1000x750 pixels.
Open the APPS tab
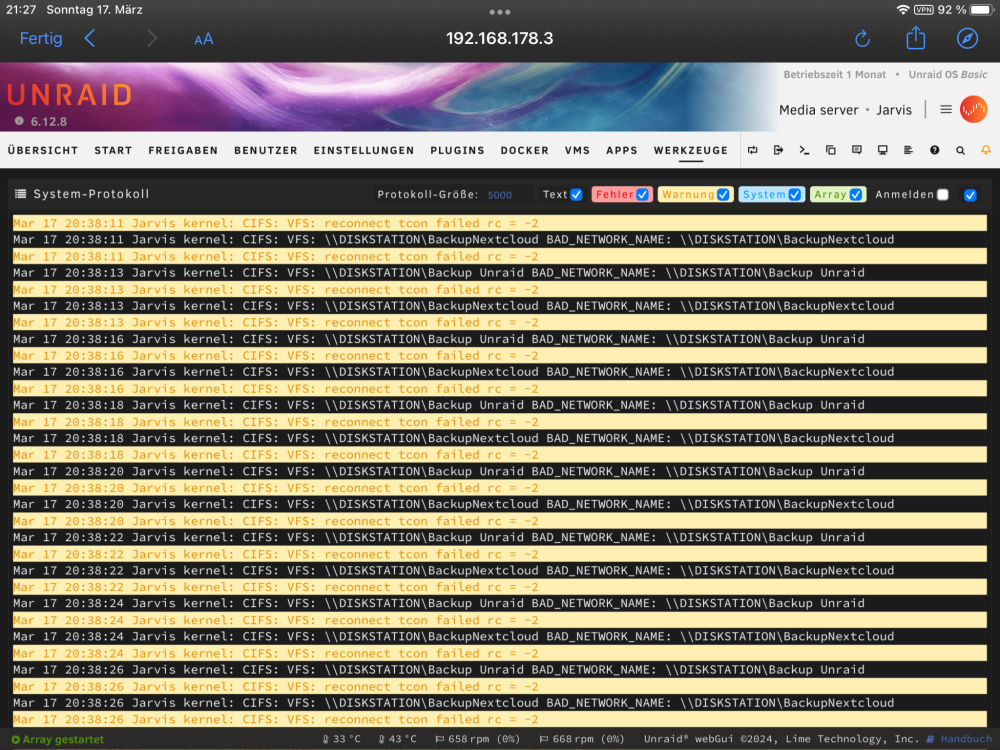(622, 151)
